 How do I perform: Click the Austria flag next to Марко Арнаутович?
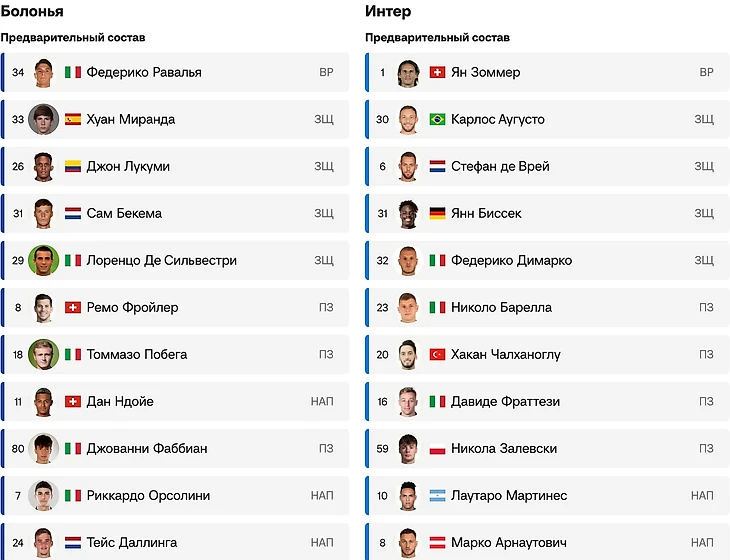[437, 542]
